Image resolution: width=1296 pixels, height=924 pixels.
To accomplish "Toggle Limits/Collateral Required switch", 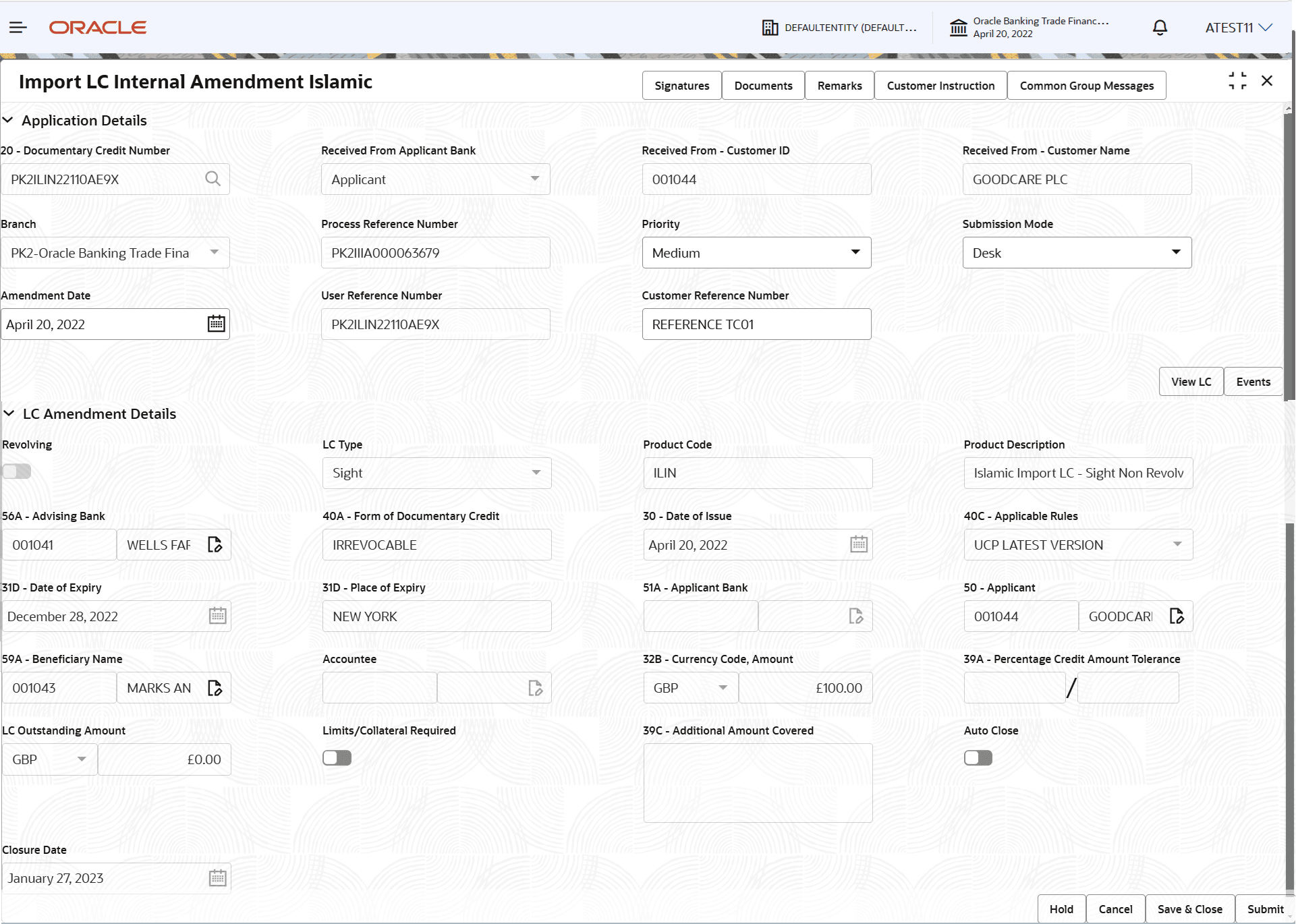I will tap(337, 758).
